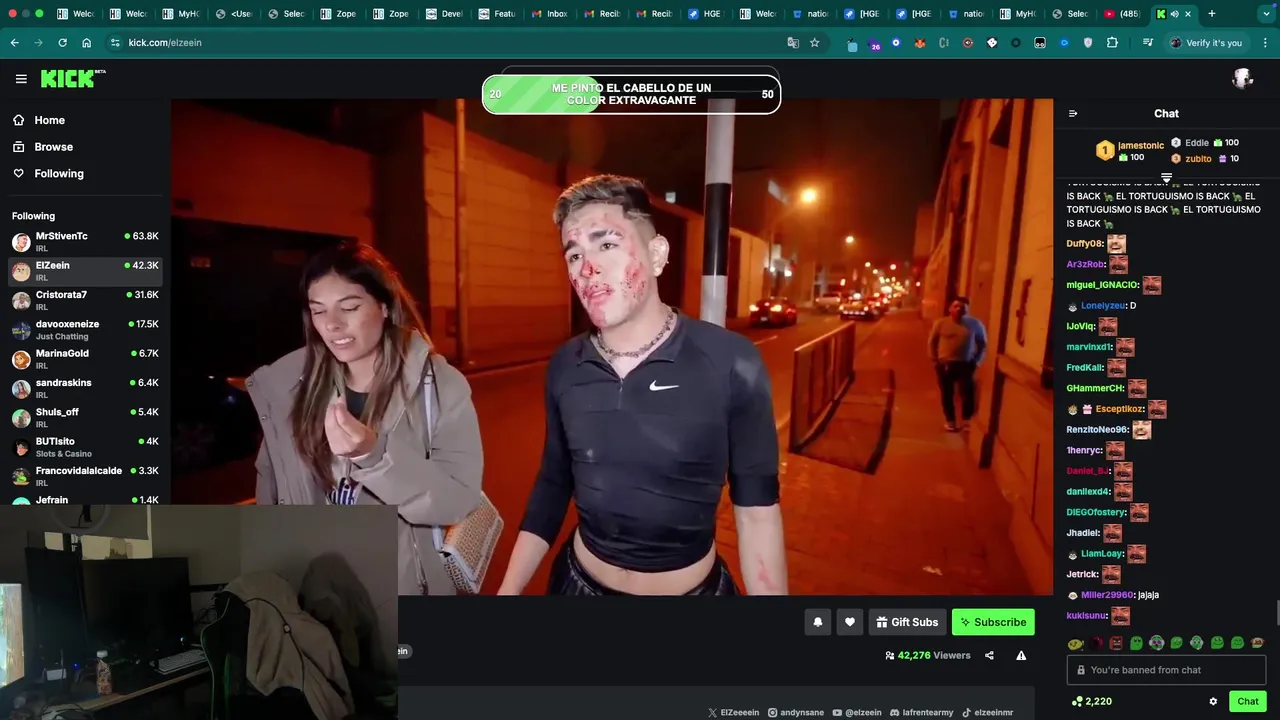
Task: Click elzeeinmr TikTok link
Action: pyautogui.click(x=987, y=713)
